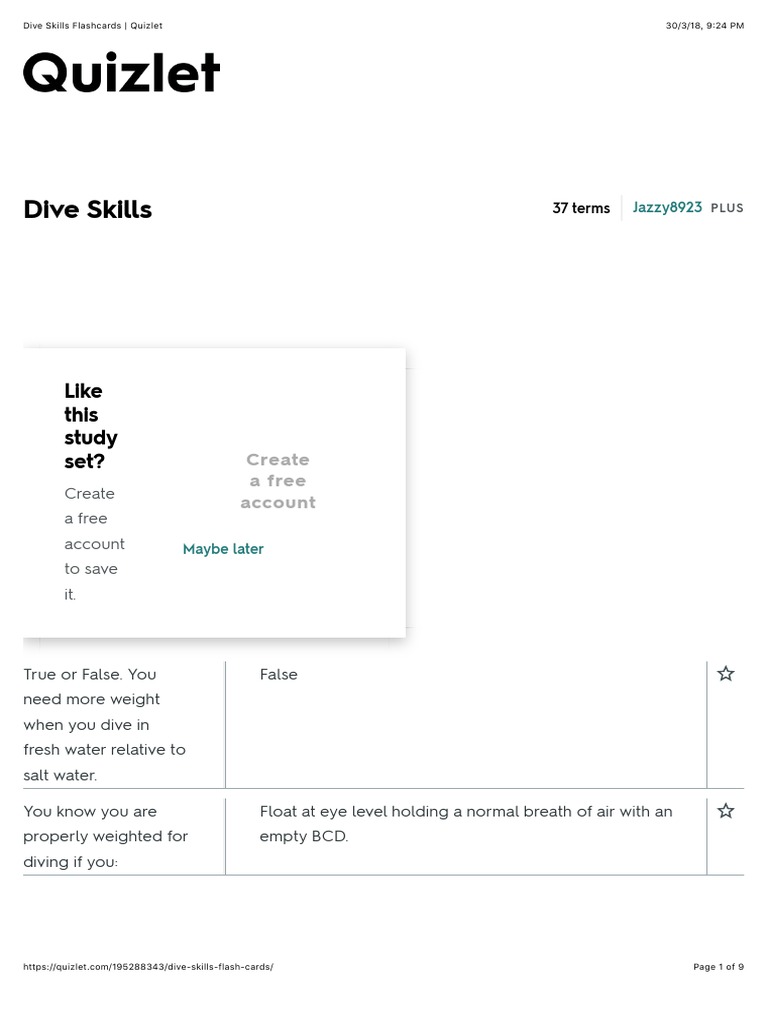Star the properly weighted for diving card
768x1024 pixels.
(x=726, y=810)
